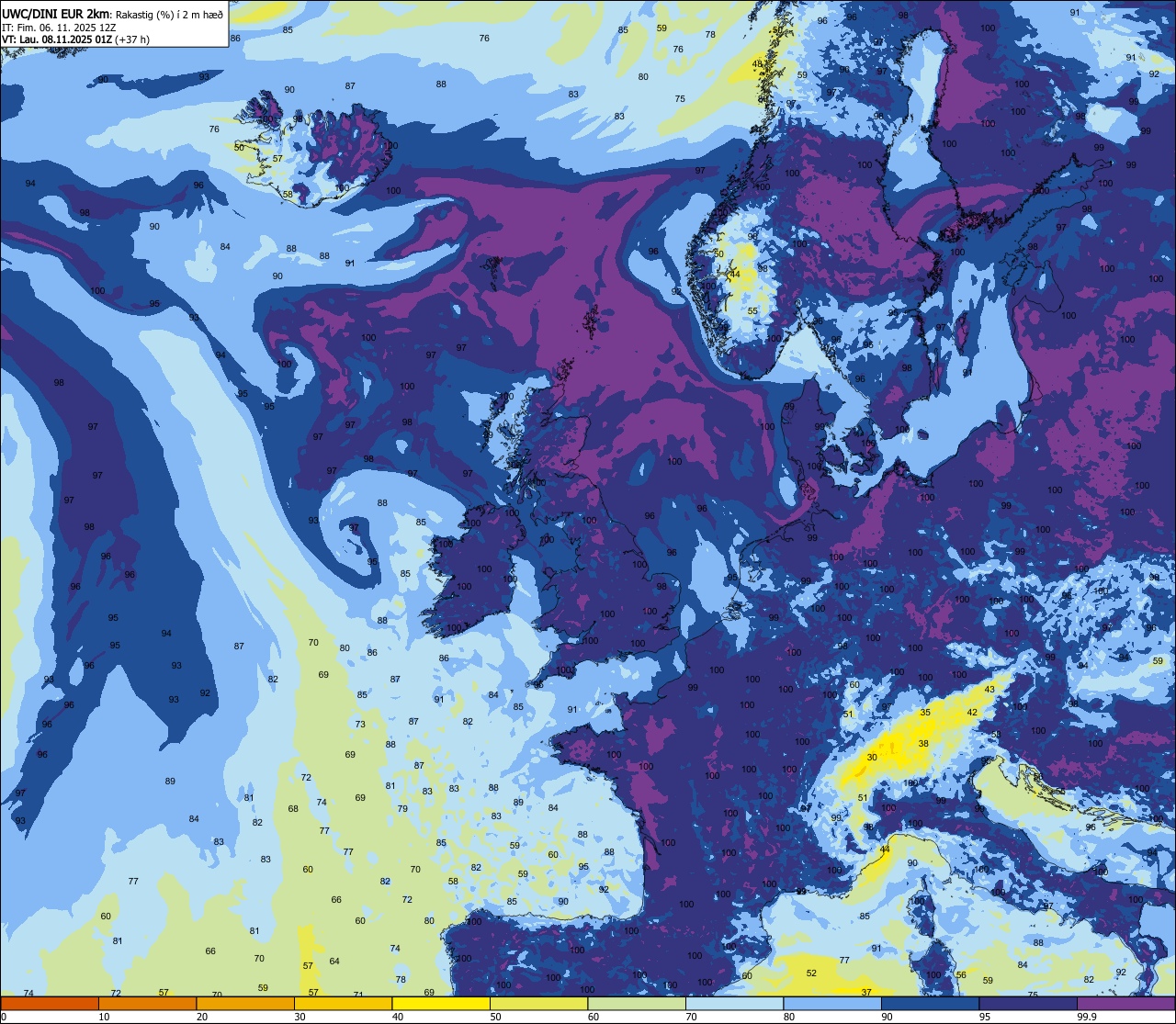Click the humidity value 42 on the map
The height and width of the screenshot is (1024, 1176).
click(972, 712)
